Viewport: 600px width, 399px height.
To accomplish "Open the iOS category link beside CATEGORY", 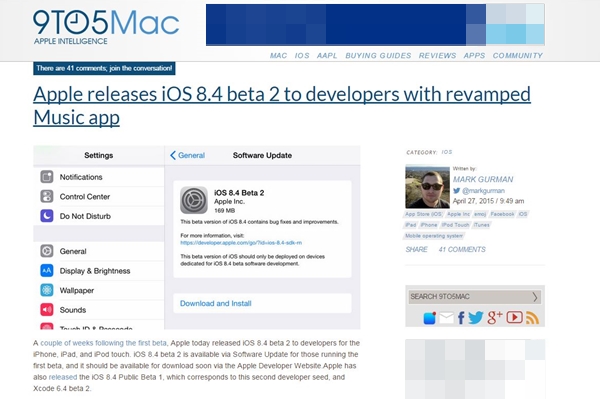I will (447, 152).
